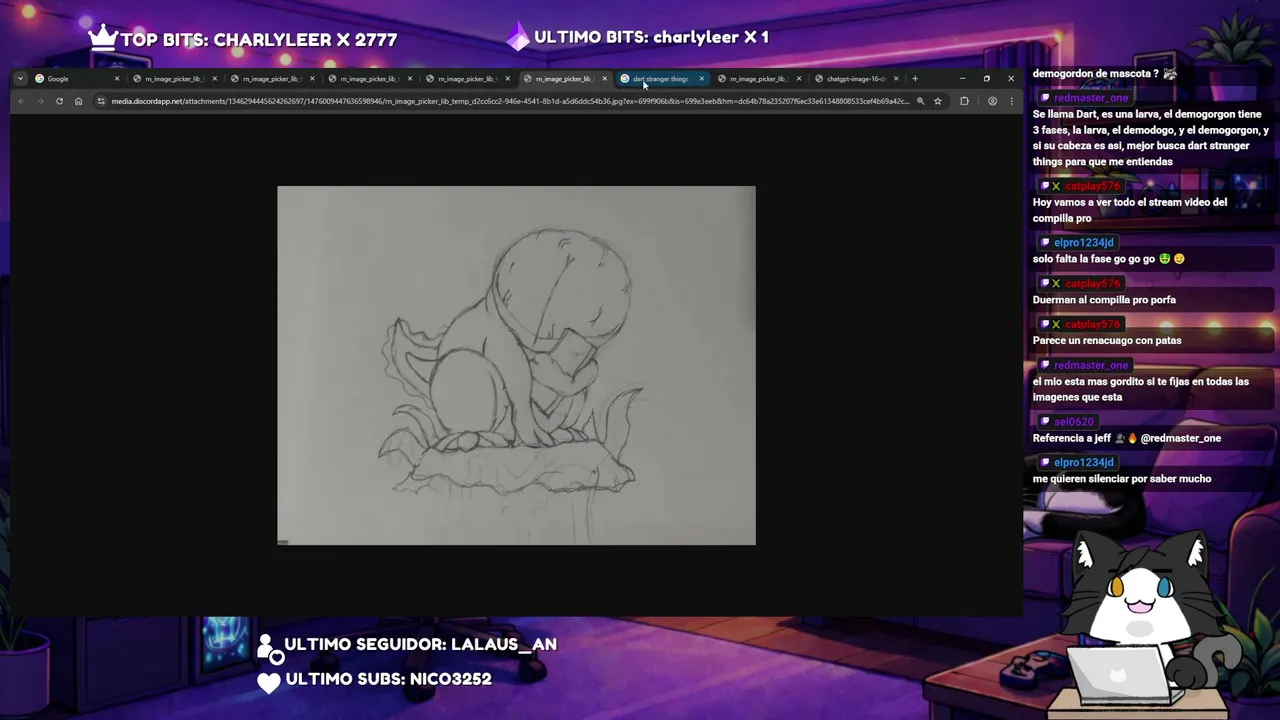This screenshot has height=720, width=1280.
Task: Click the browser forward arrow
Action: [x=40, y=101]
